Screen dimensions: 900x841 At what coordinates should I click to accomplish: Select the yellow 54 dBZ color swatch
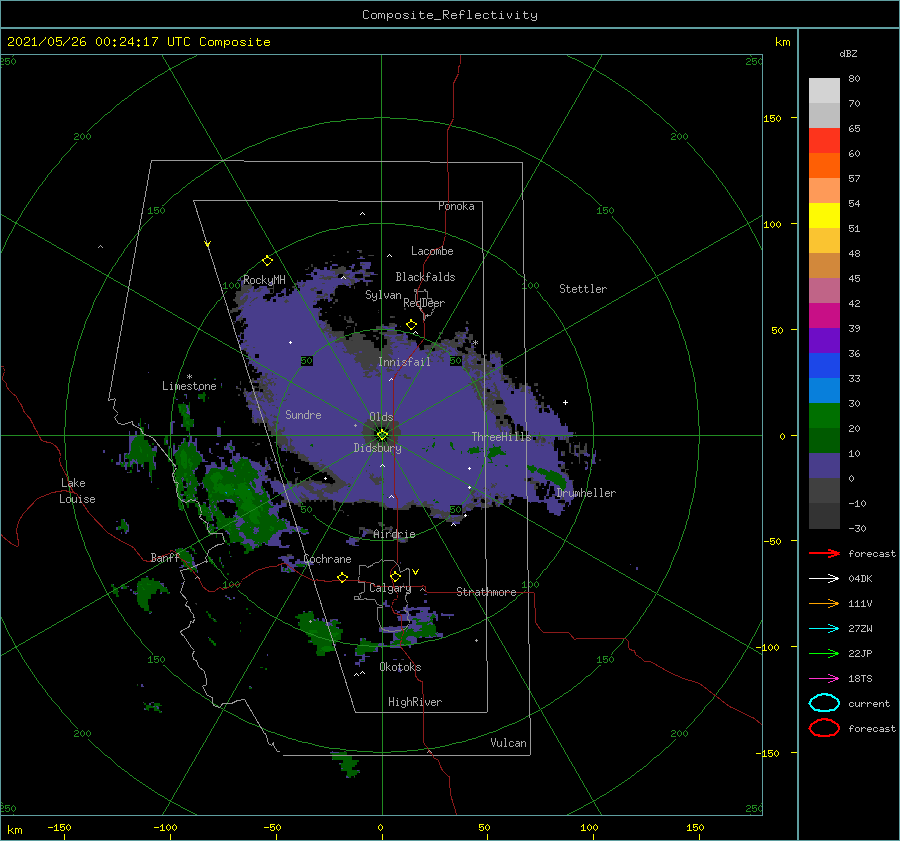[824, 215]
